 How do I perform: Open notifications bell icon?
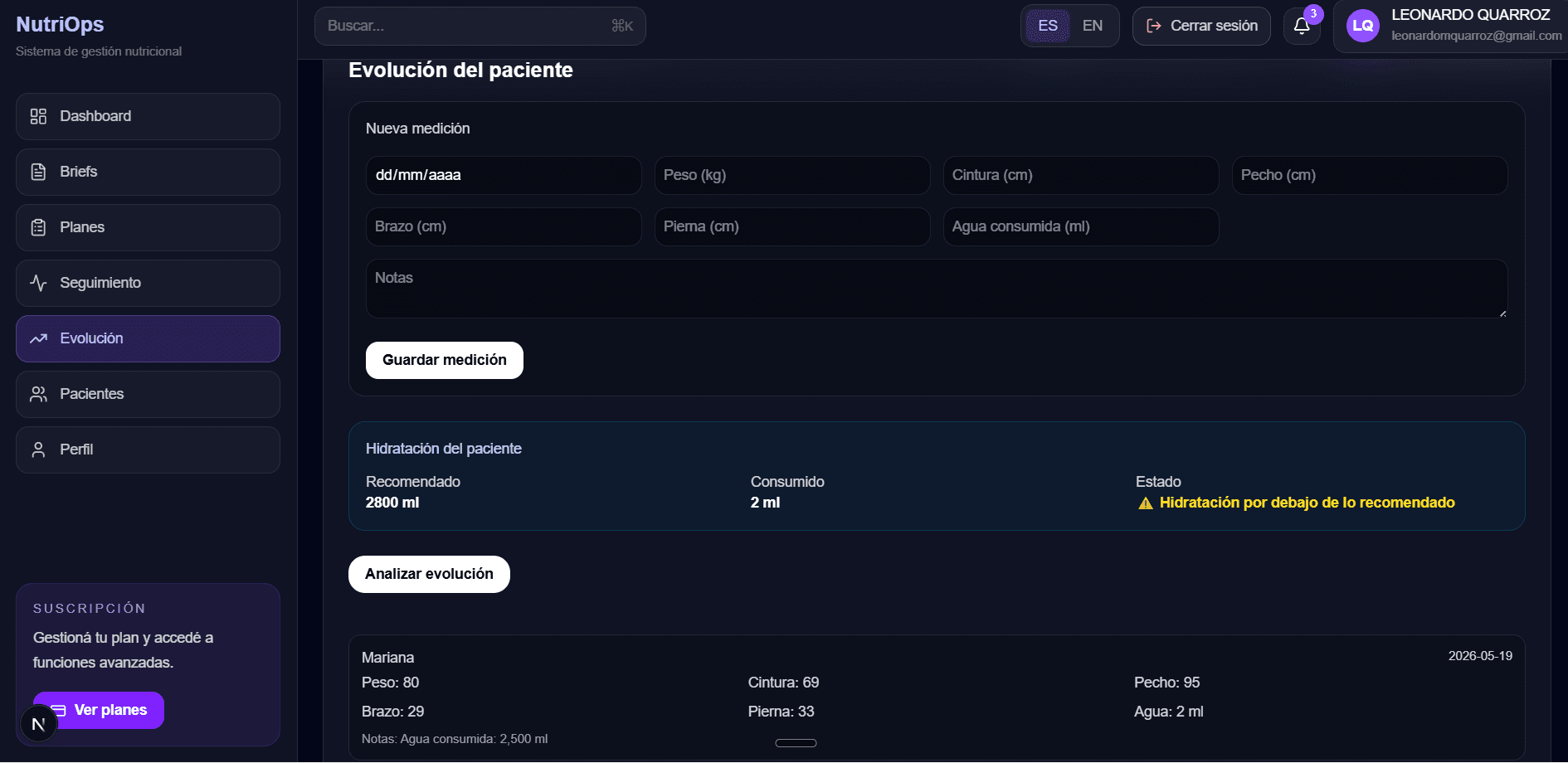(1302, 26)
